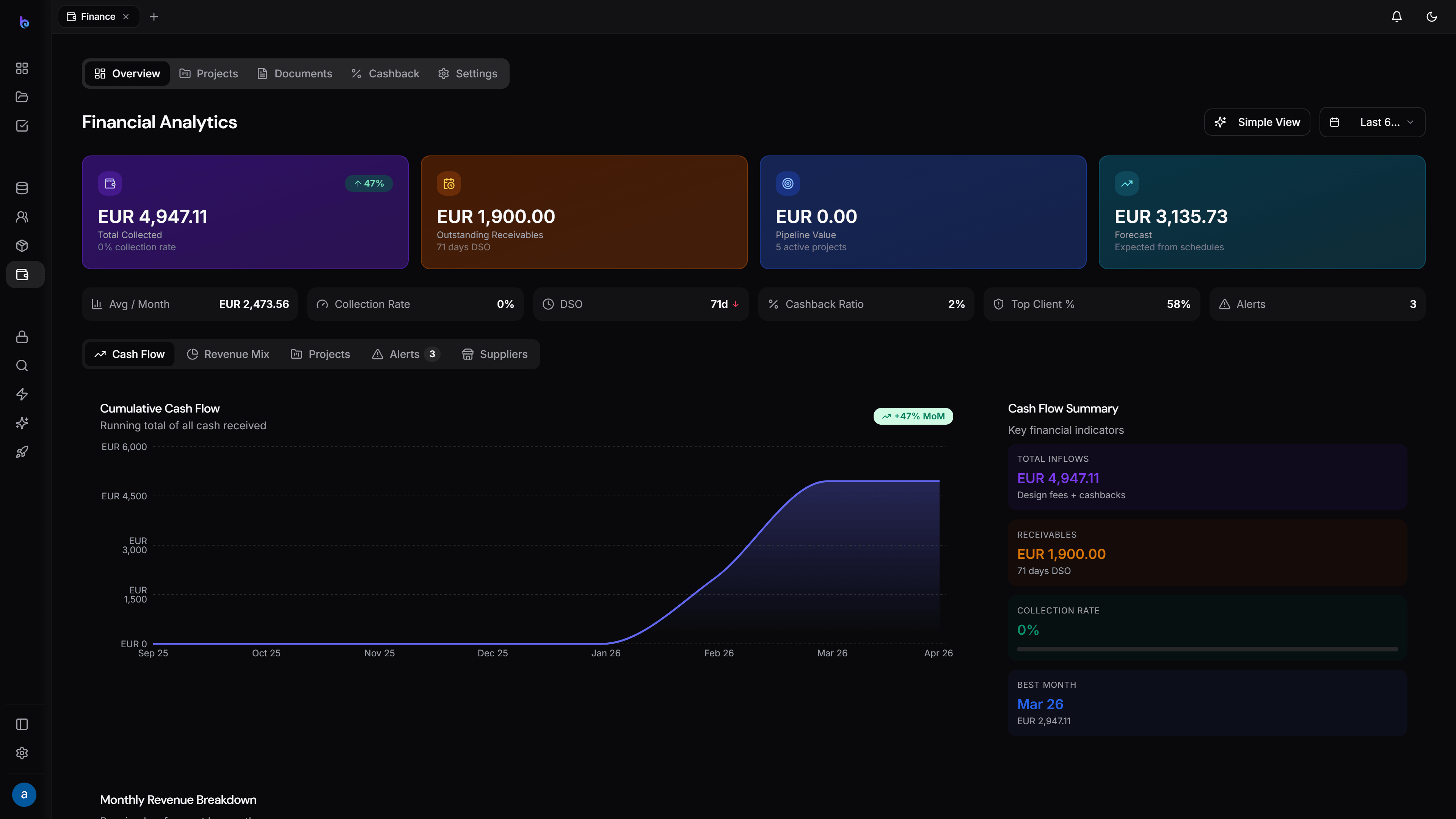Click the Total Collected wallet icon
The image size is (1456, 819).
pyautogui.click(x=110, y=184)
